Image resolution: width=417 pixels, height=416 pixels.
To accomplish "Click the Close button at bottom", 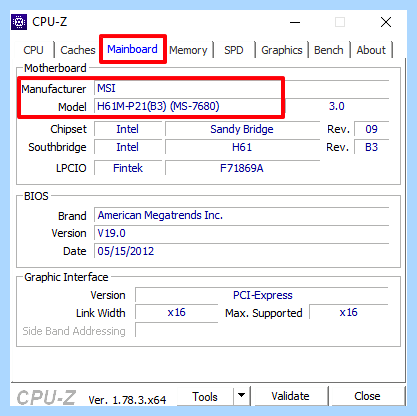I will point(367,396).
